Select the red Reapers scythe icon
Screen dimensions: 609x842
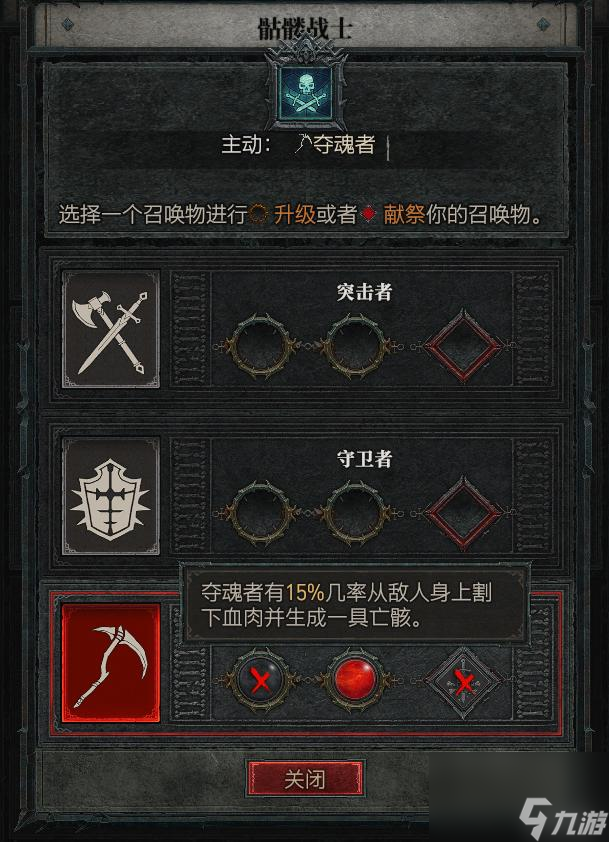[111, 663]
